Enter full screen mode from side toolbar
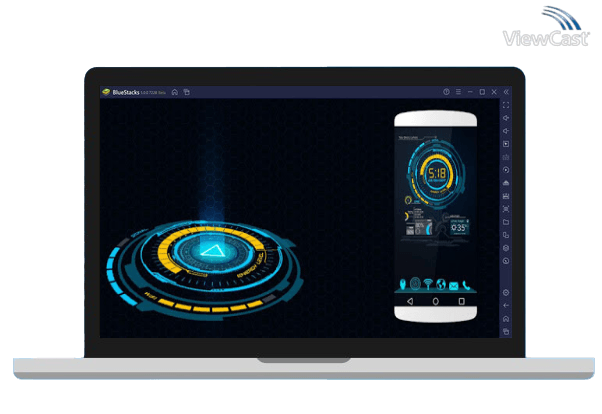This screenshot has height=414, width=602. [506, 105]
